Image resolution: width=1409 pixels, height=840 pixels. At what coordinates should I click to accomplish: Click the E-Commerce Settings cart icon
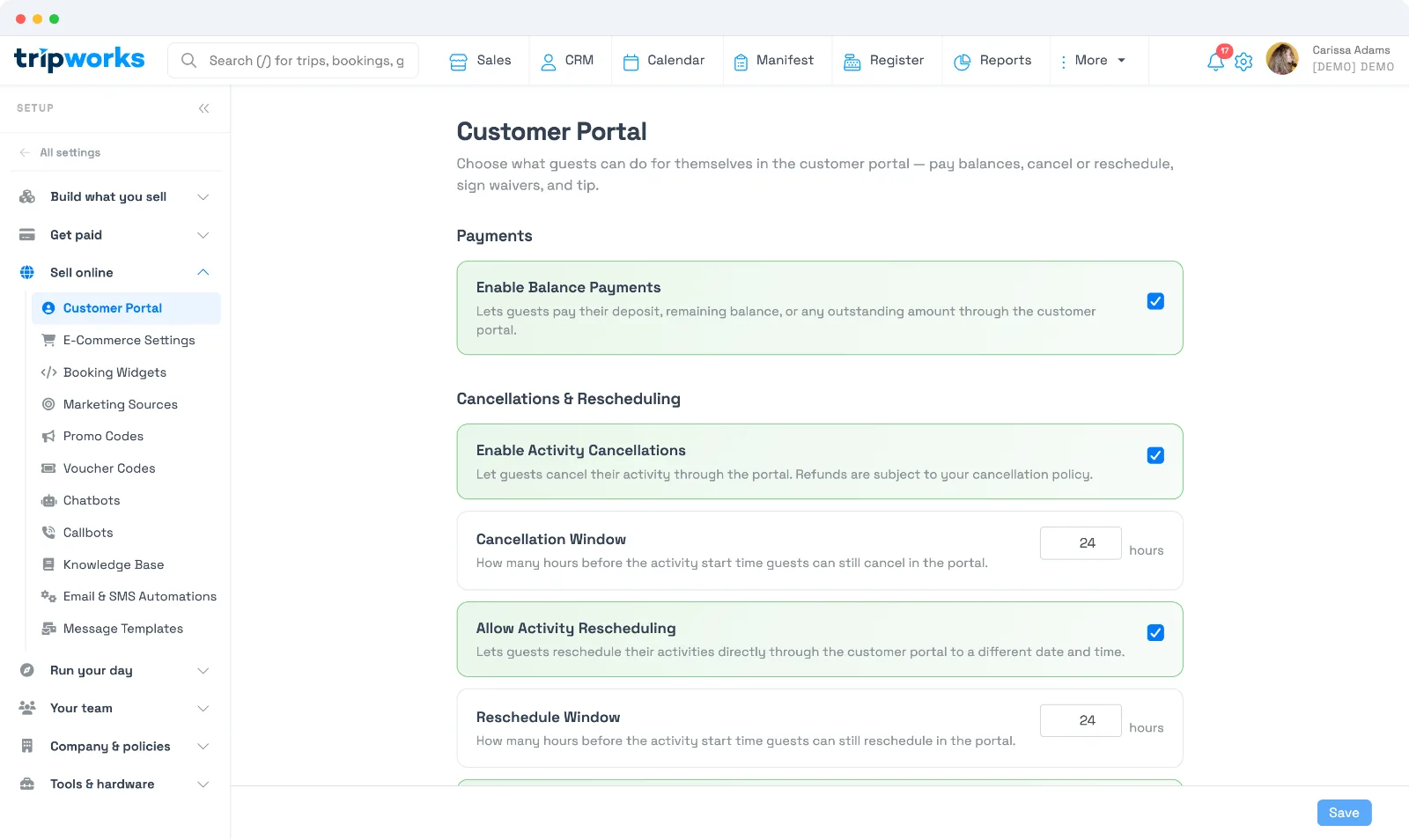click(x=48, y=340)
